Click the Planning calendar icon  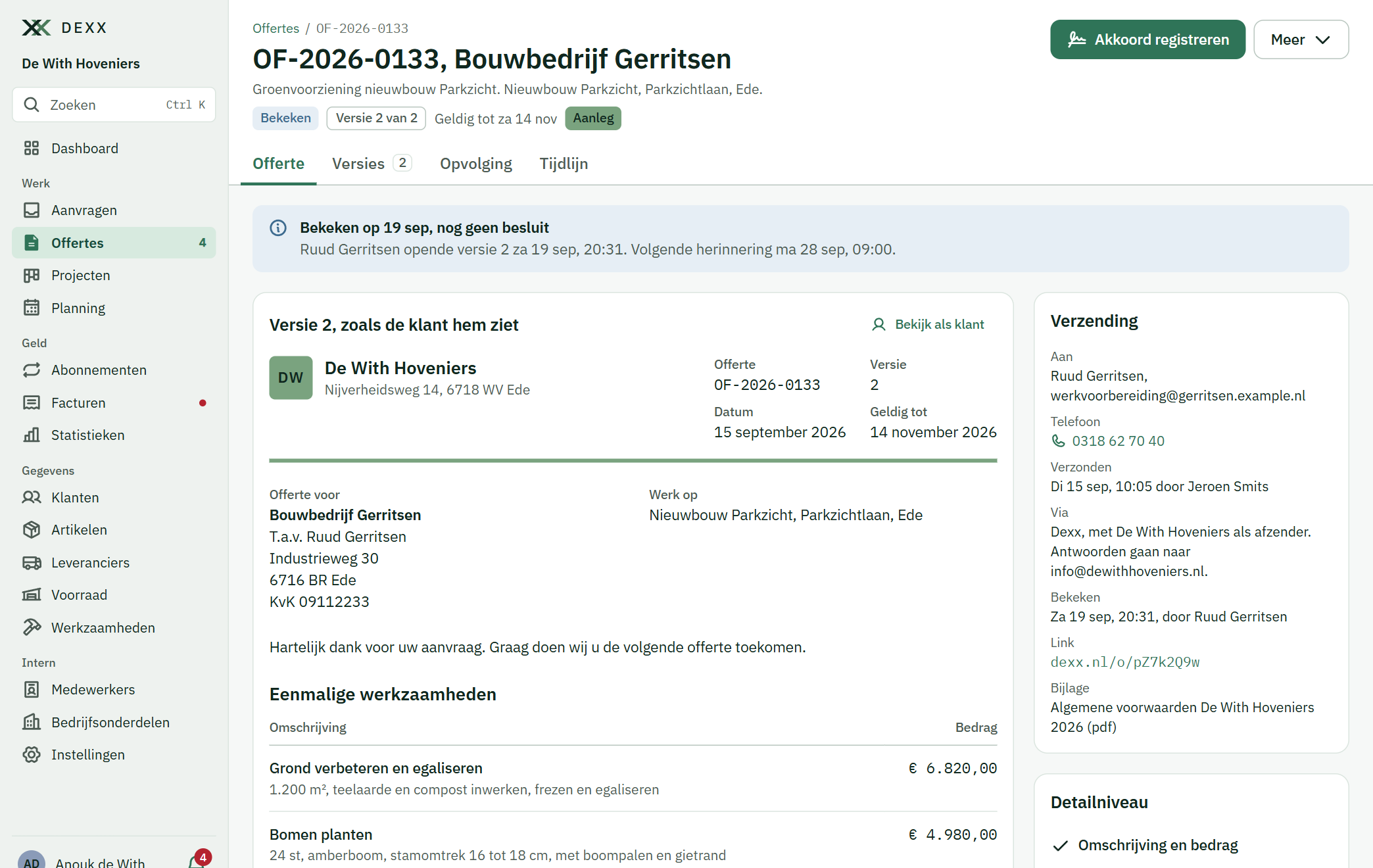[31, 308]
